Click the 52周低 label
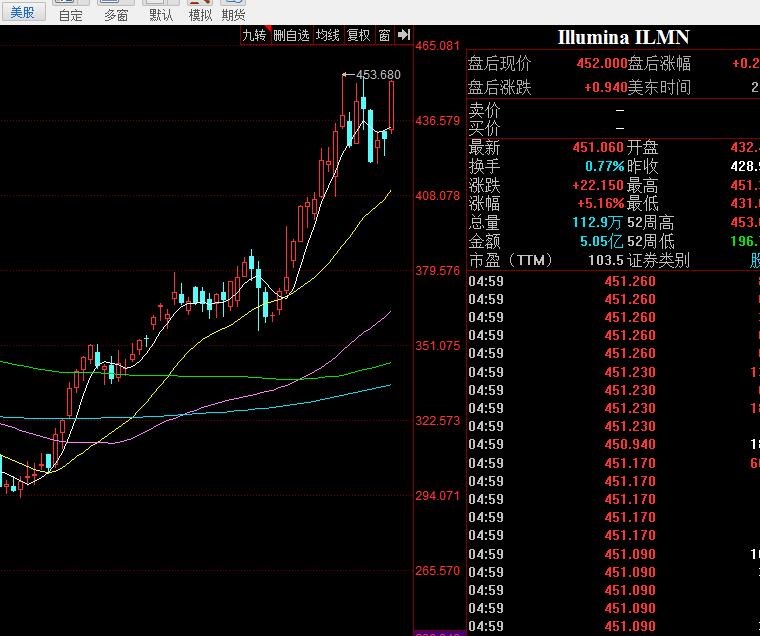Image resolution: width=760 pixels, height=636 pixels. [650, 241]
